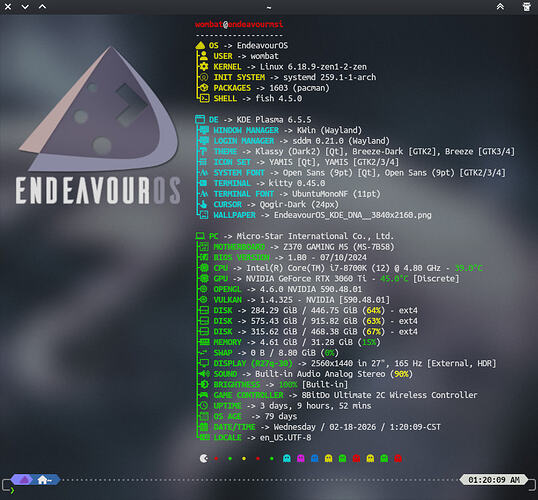The height and width of the screenshot is (500, 538).
Task: Close the terminal window with X
Action: (x=8, y=7)
